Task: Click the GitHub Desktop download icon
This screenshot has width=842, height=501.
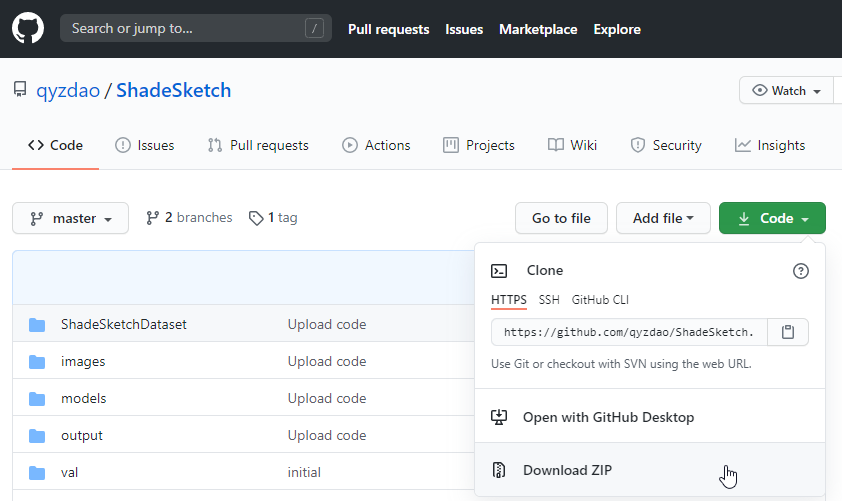Action: click(x=499, y=417)
